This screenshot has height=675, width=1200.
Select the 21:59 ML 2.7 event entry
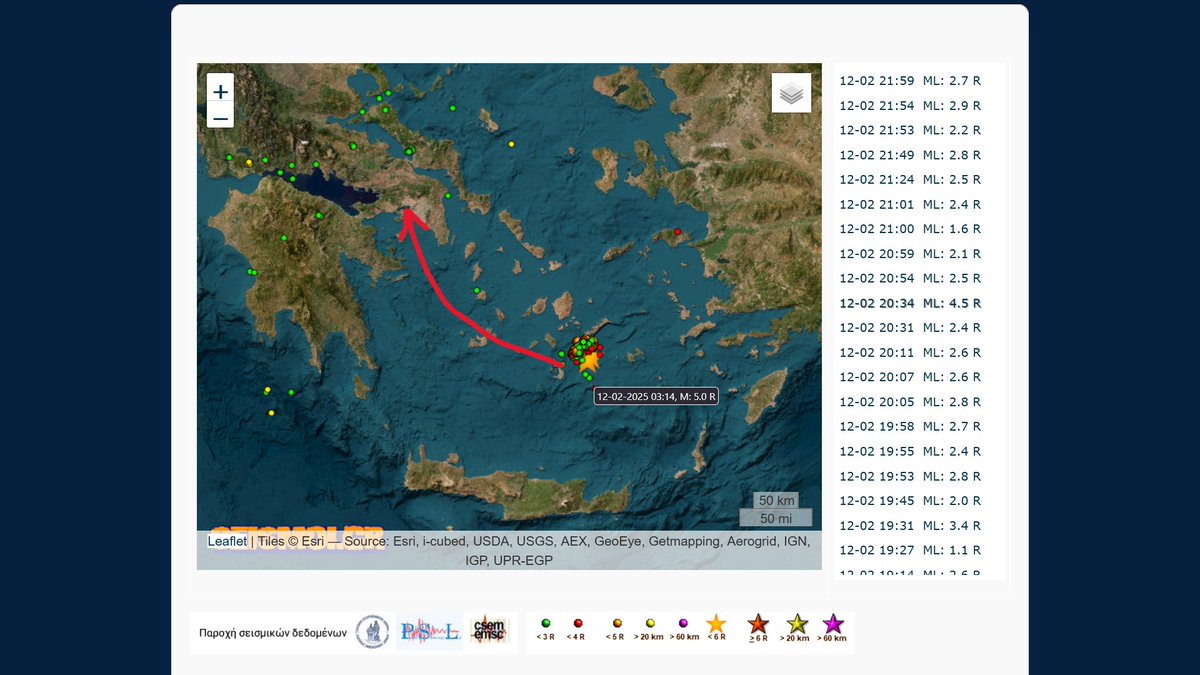(910, 80)
